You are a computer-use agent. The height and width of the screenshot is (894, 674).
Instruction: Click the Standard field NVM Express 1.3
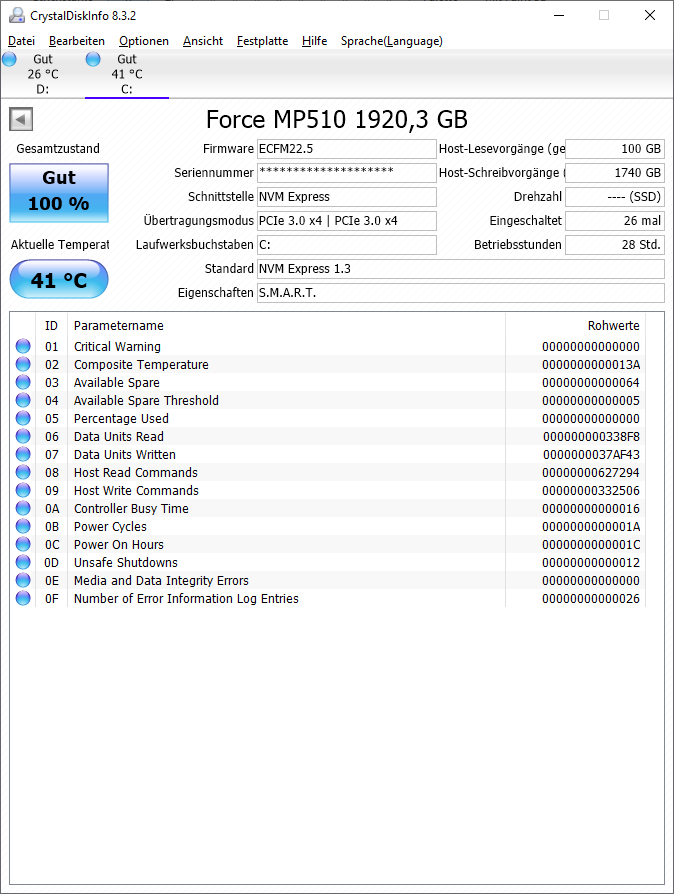tap(461, 269)
